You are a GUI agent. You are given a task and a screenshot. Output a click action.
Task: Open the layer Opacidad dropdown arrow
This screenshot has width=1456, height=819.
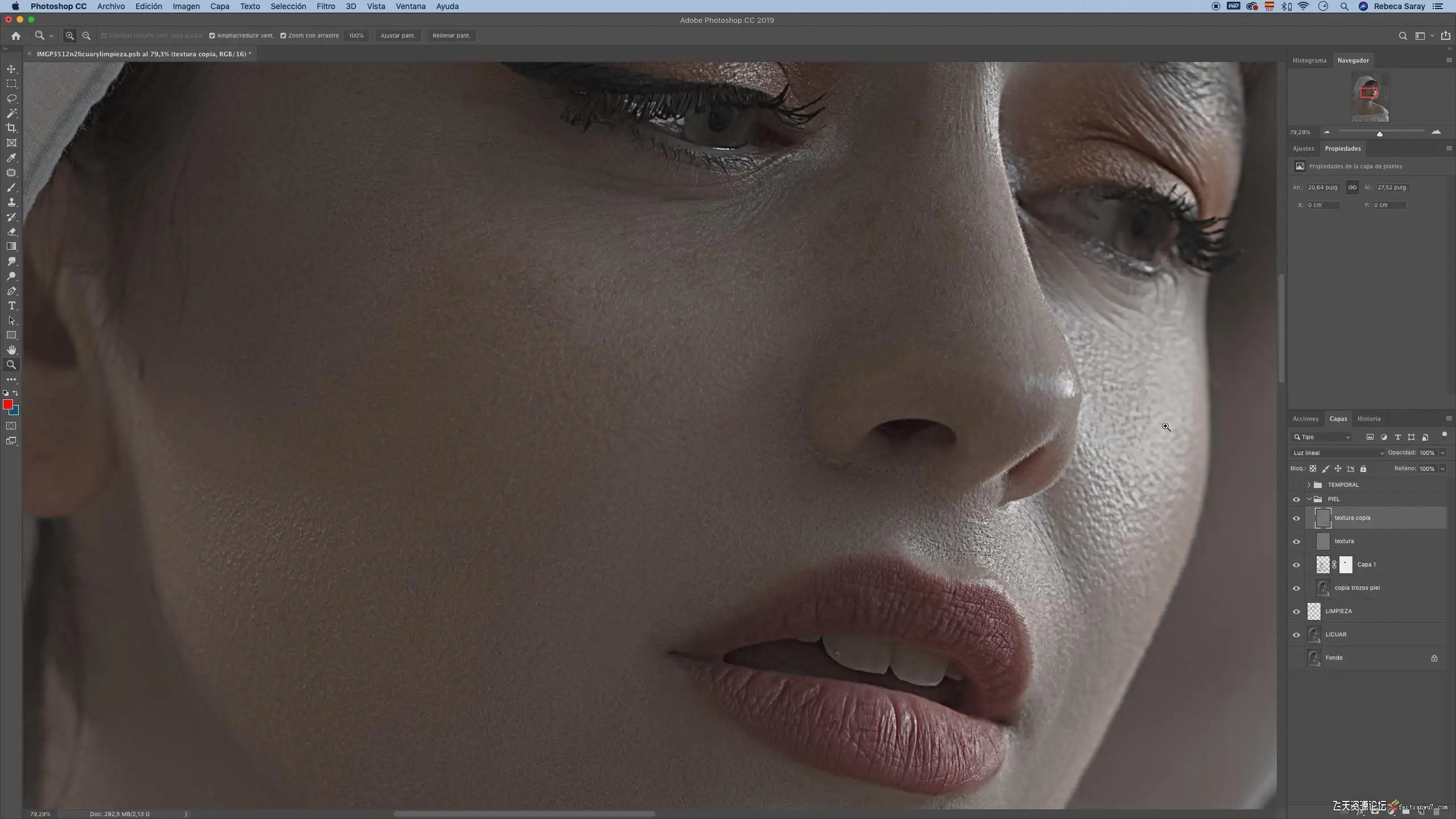tap(1442, 453)
